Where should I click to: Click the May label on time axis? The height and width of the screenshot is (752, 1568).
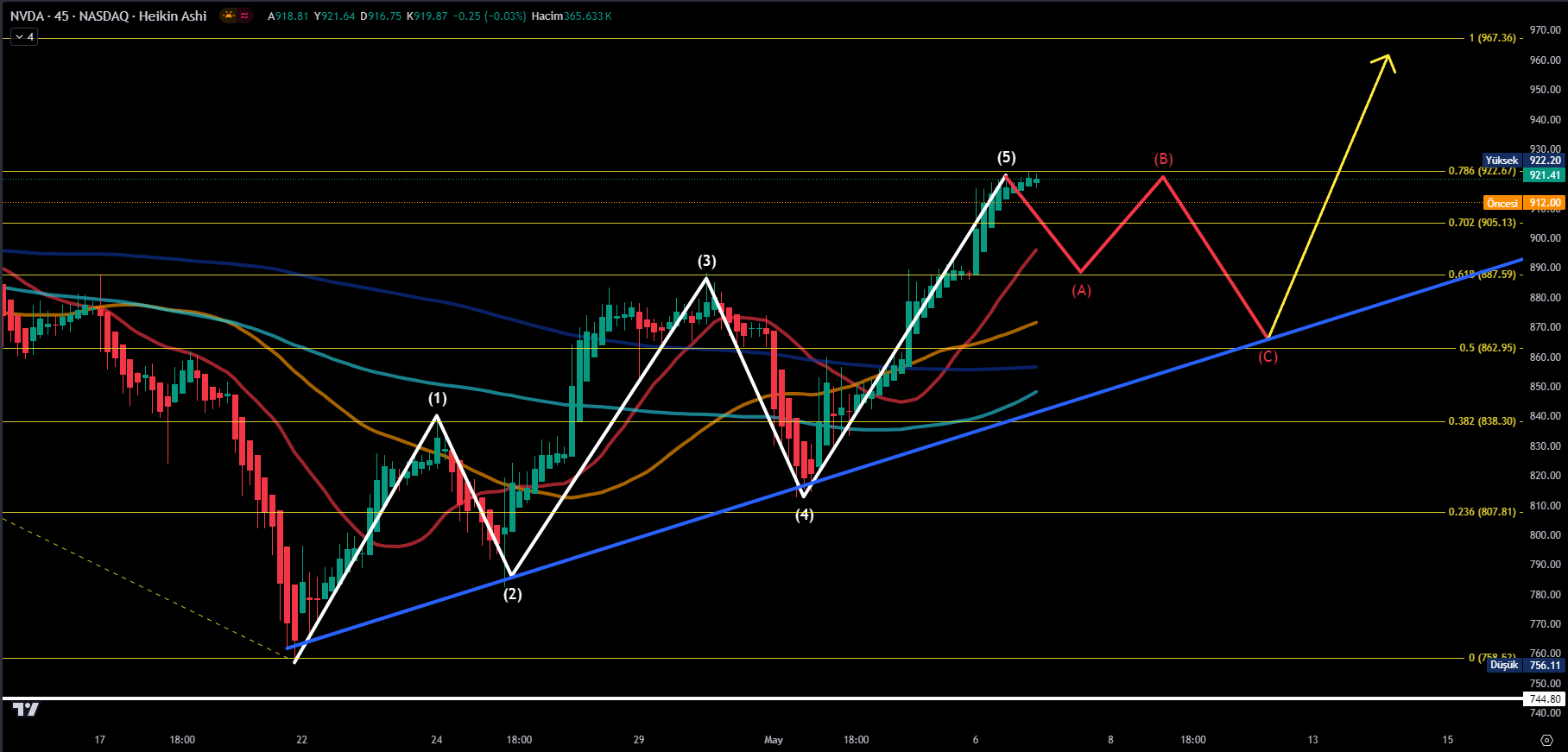click(x=774, y=740)
